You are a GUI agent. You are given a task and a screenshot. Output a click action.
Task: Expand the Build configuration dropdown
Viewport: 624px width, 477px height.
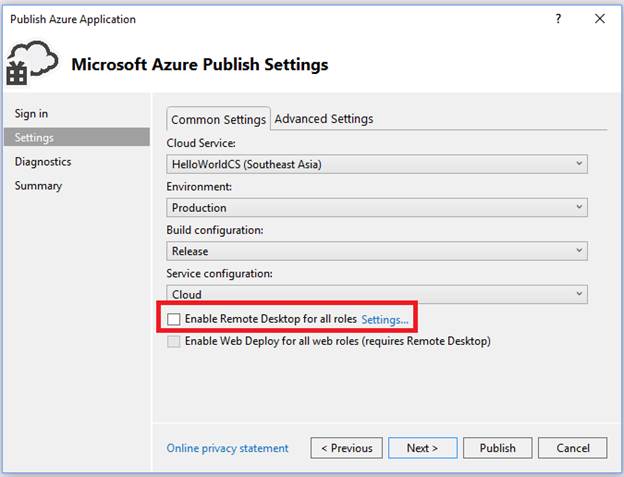(376, 251)
